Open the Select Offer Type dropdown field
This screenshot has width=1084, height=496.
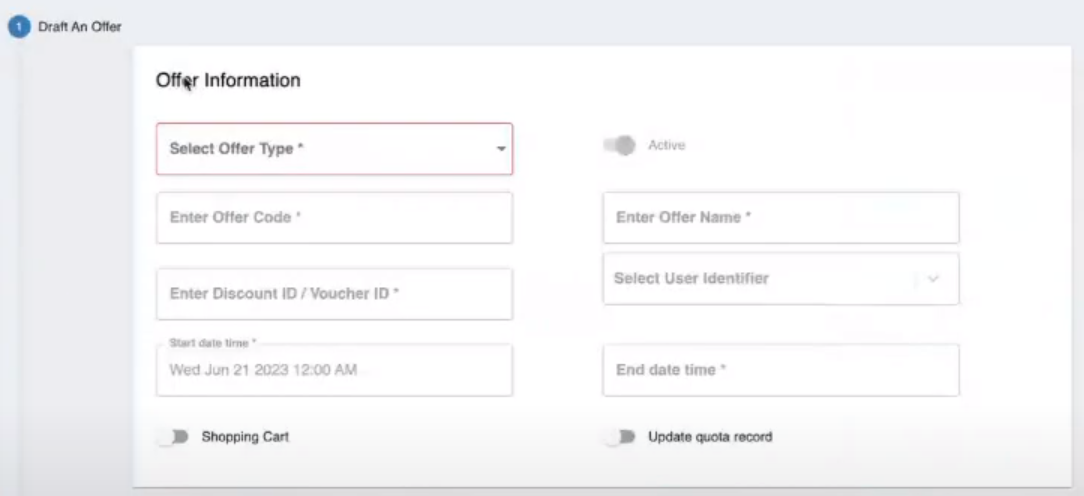320,149
